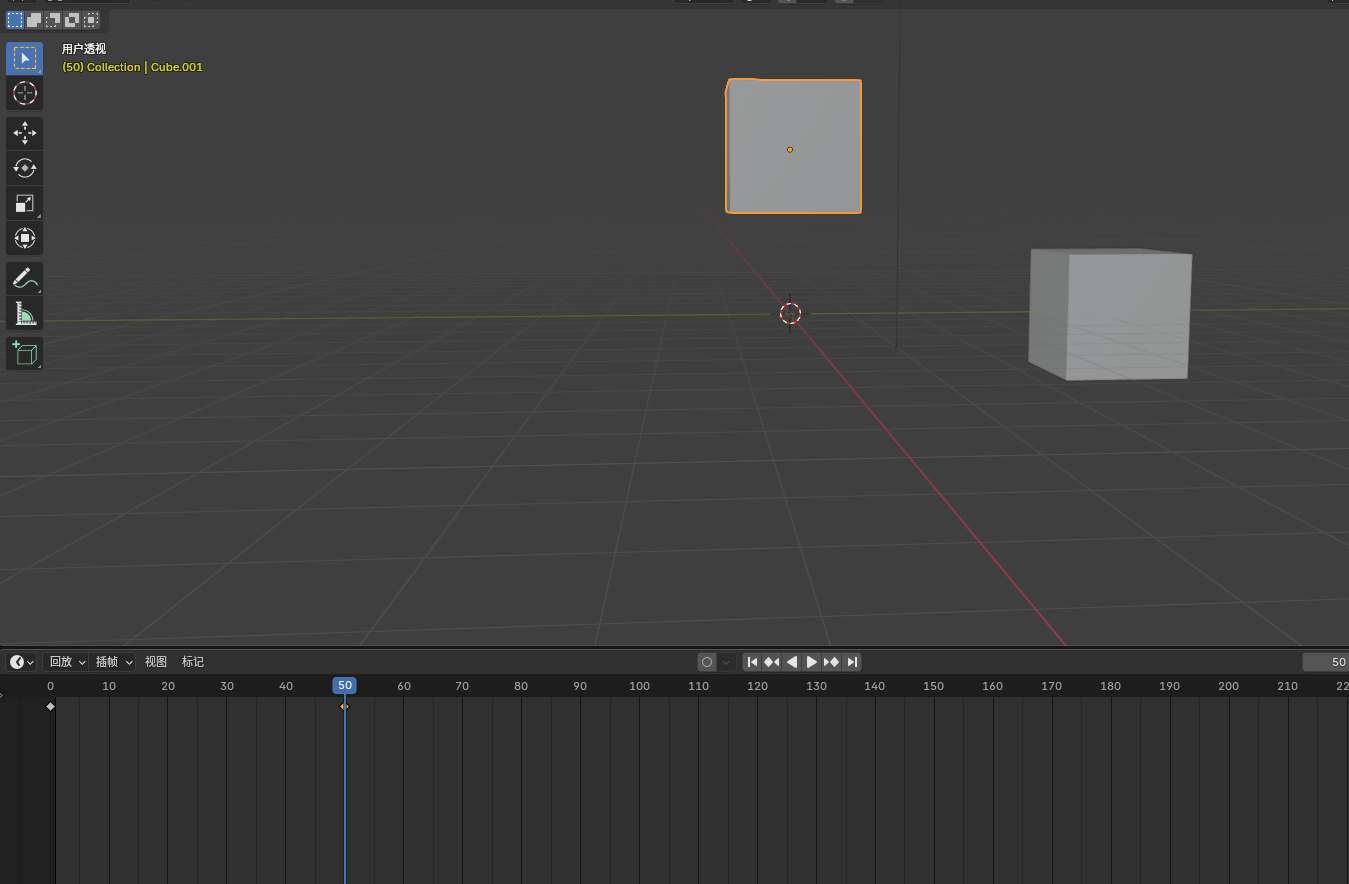Select the Cursor tool in the toolbar
Image resolution: width=1349 pixels, height=884 pixels.
[x=25, y=93]
